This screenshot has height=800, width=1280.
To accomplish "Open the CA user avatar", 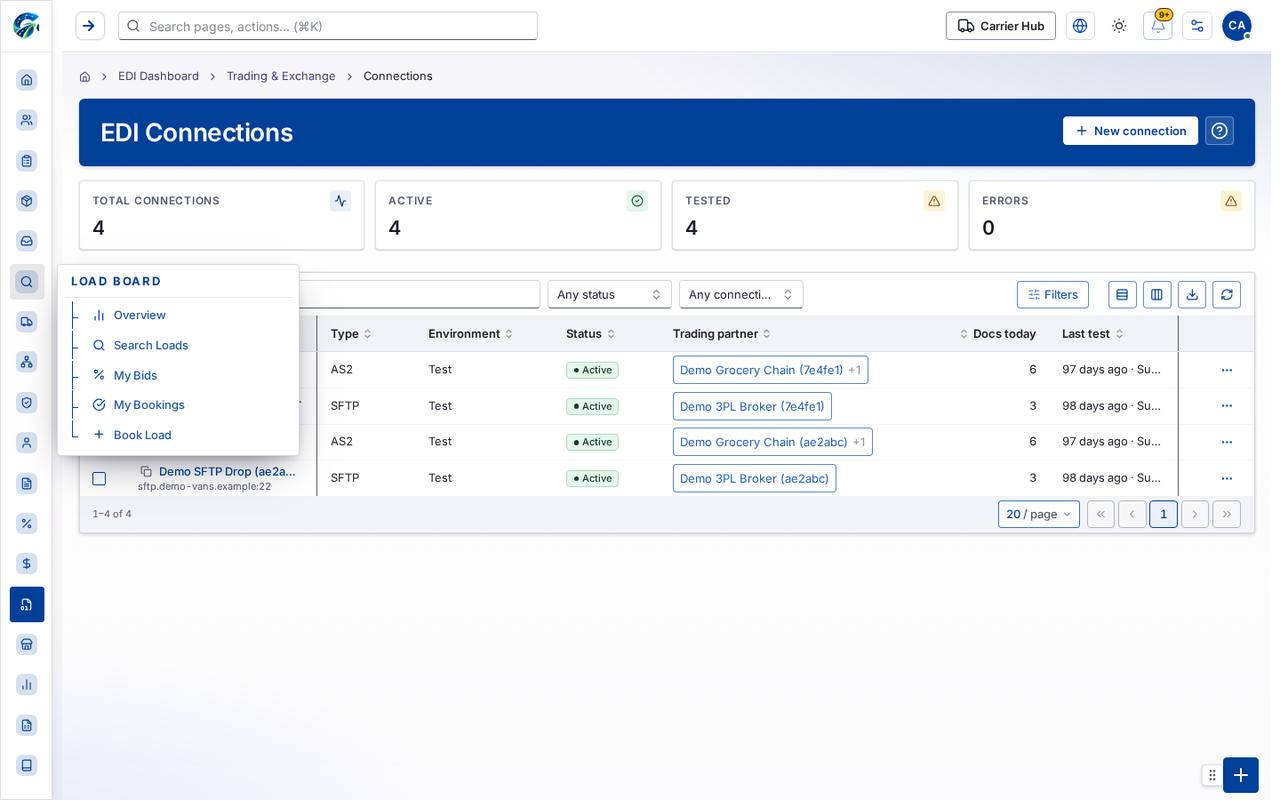I will pyautogui.click(x=1237, y=26).
